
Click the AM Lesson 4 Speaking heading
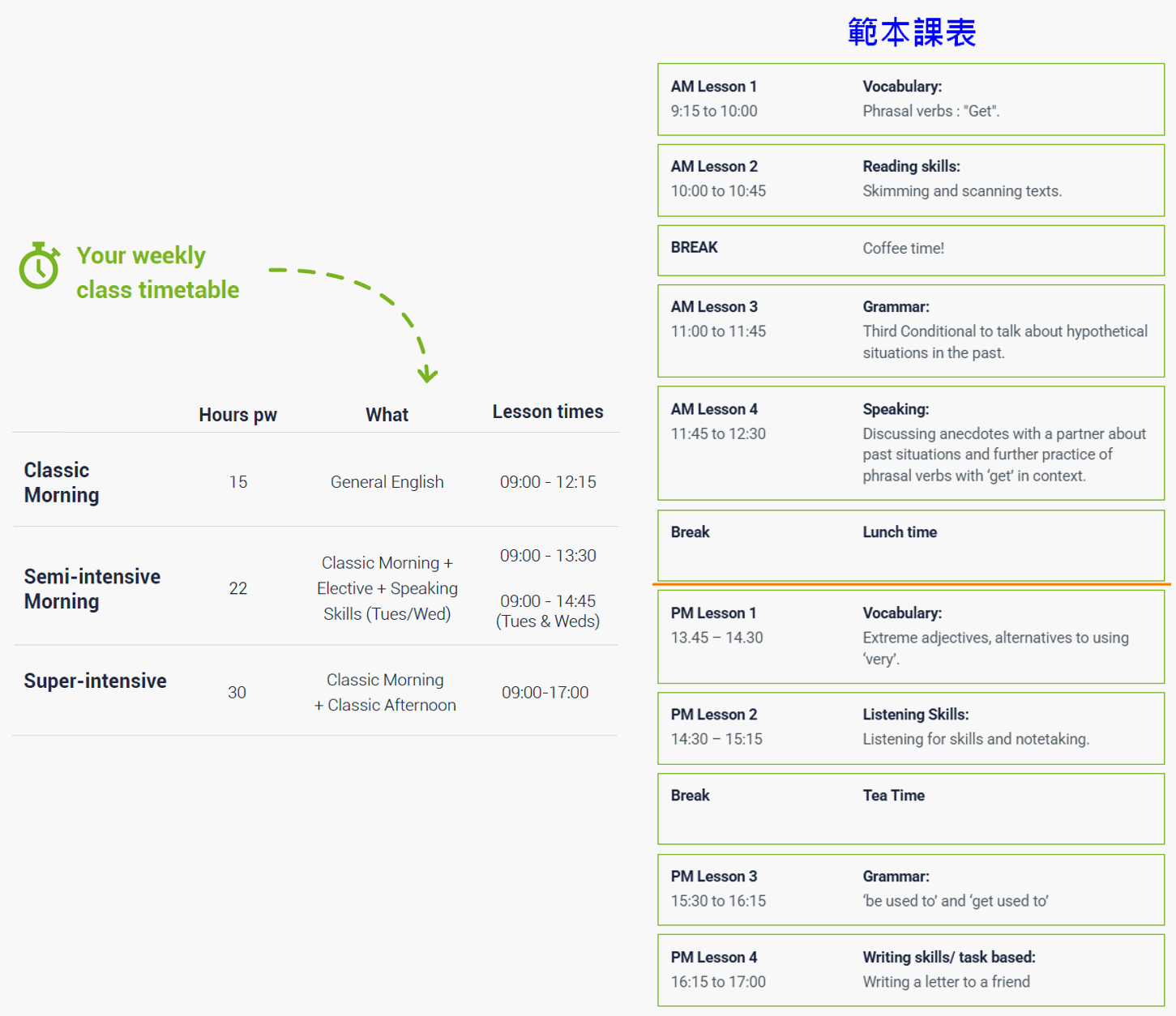[896, 409]
